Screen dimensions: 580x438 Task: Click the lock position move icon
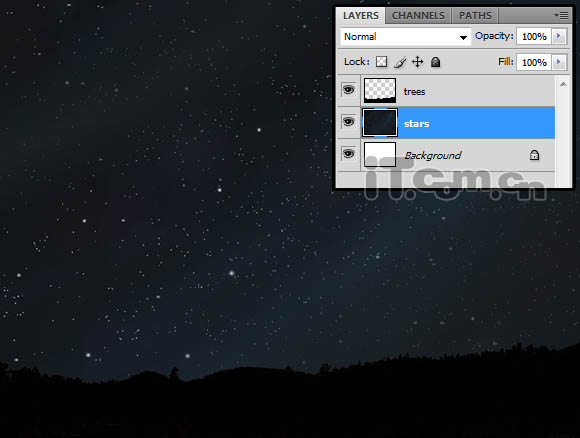point(418,62)
